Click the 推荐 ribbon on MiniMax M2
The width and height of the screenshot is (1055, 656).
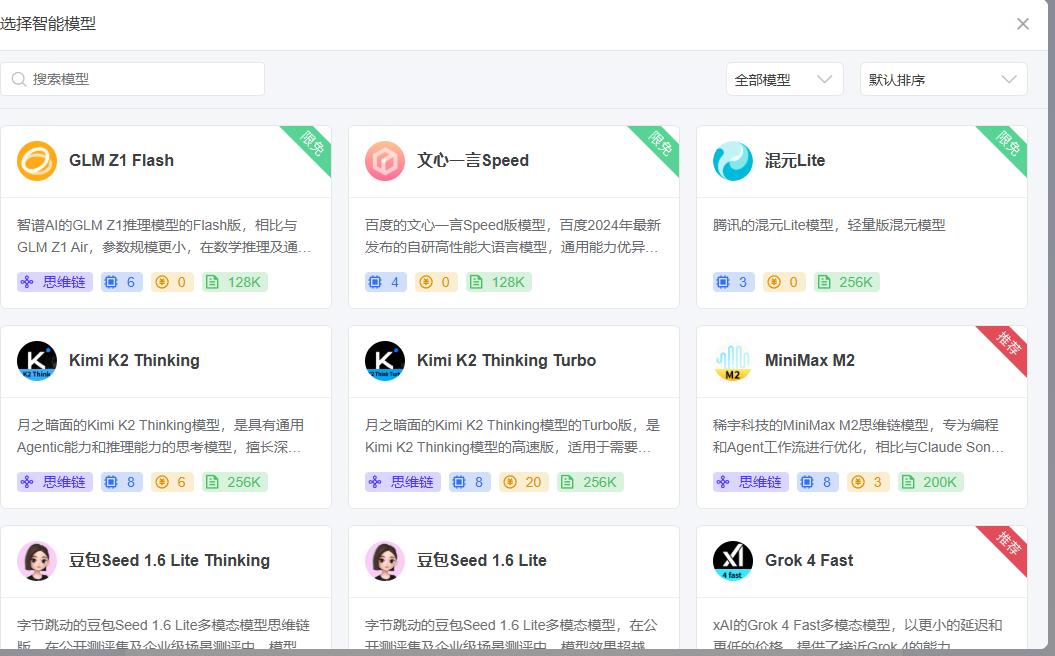point(1007,344)
